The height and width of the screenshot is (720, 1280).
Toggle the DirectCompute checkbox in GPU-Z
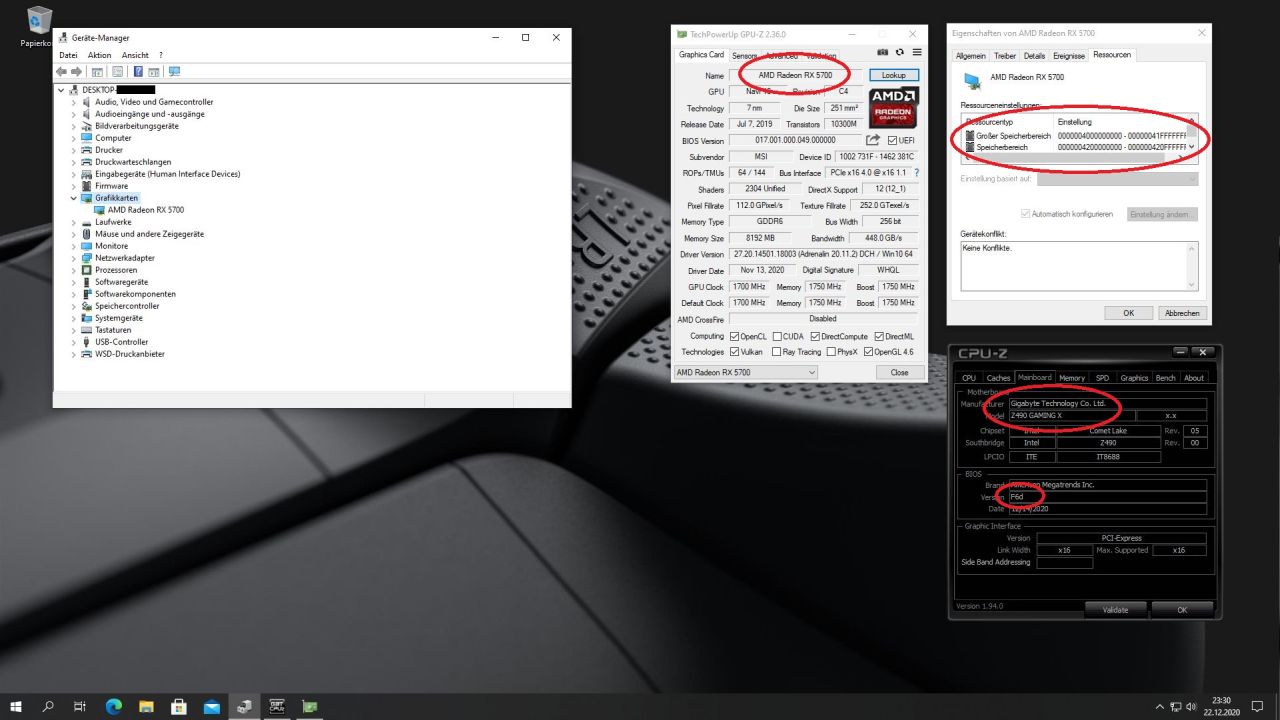click(813, 336)
